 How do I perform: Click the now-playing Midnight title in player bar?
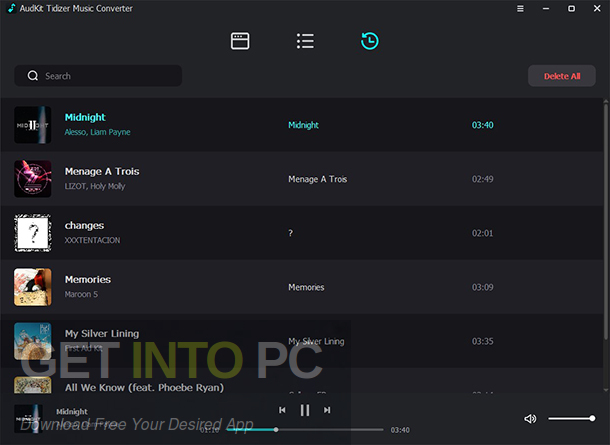(x=72, y=412)
